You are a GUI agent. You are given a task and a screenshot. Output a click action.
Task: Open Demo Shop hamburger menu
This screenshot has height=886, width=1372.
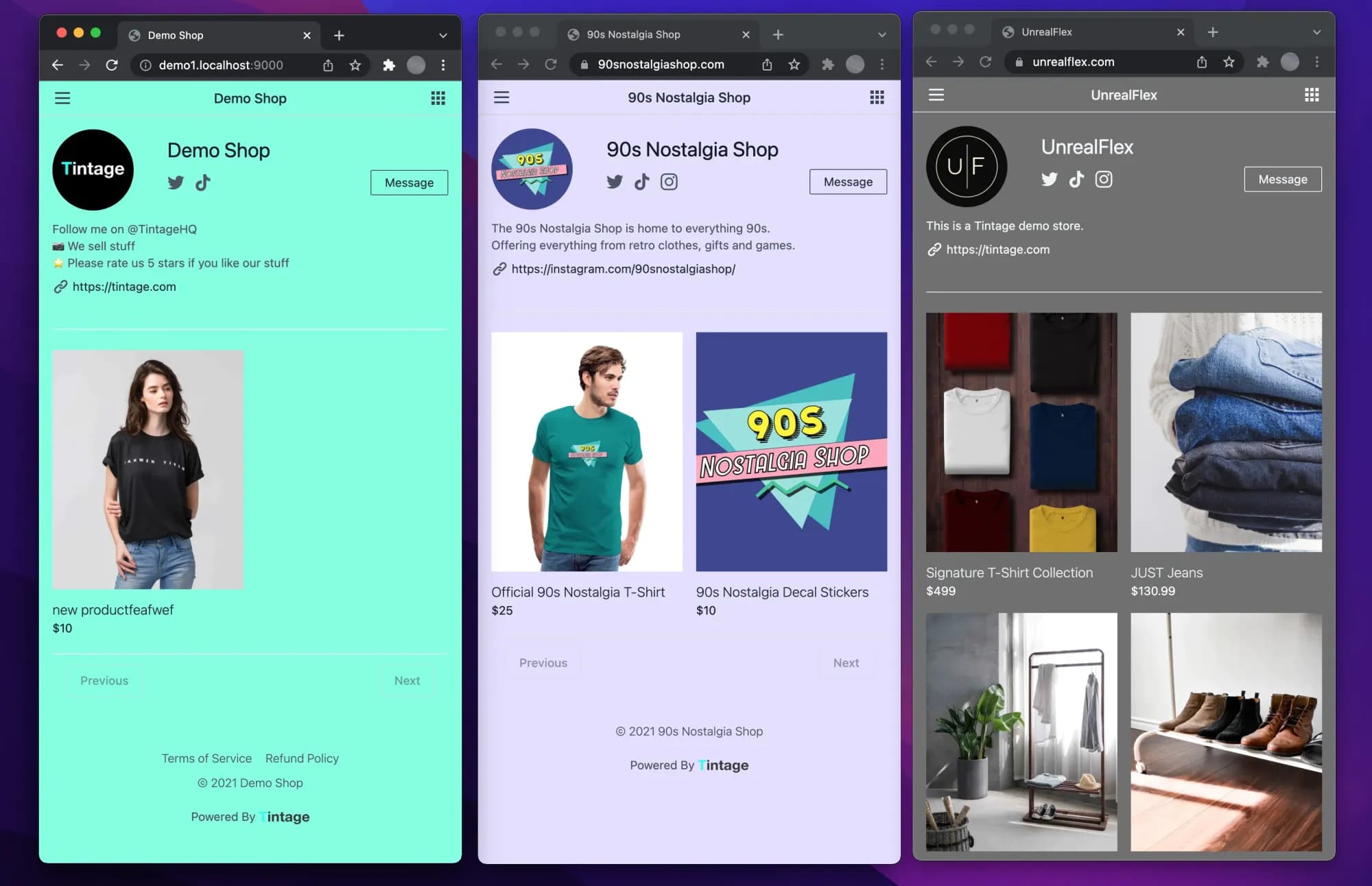click(x=62, y=98)
